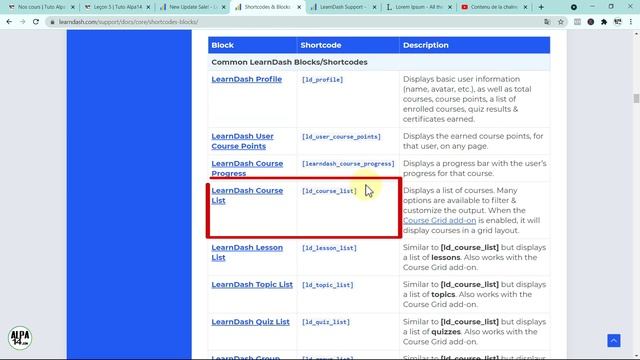
Task: Click the 'Displays a progress bar' description
Action: click(x=475, y=168)
